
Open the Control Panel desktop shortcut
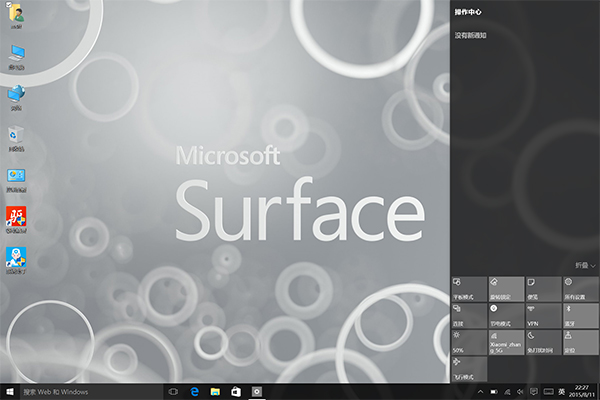click(x=16, y=180)
